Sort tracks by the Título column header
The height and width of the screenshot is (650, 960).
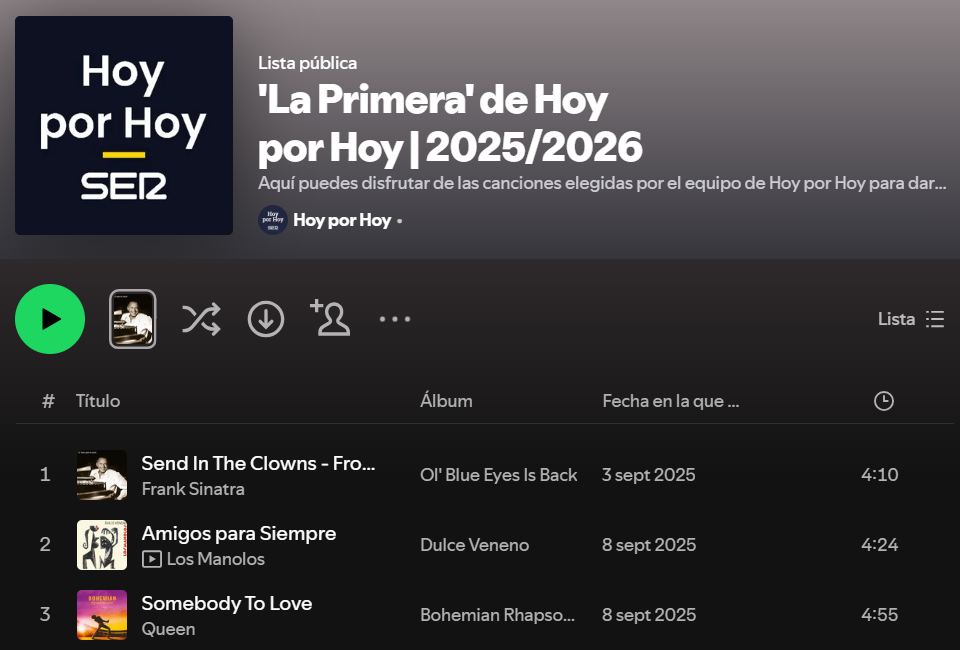click(x=98, y=401)
